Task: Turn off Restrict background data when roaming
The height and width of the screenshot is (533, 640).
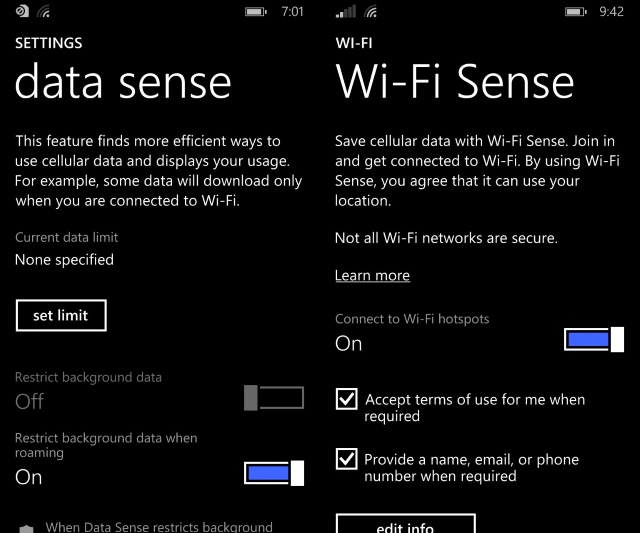Action: 273,473
